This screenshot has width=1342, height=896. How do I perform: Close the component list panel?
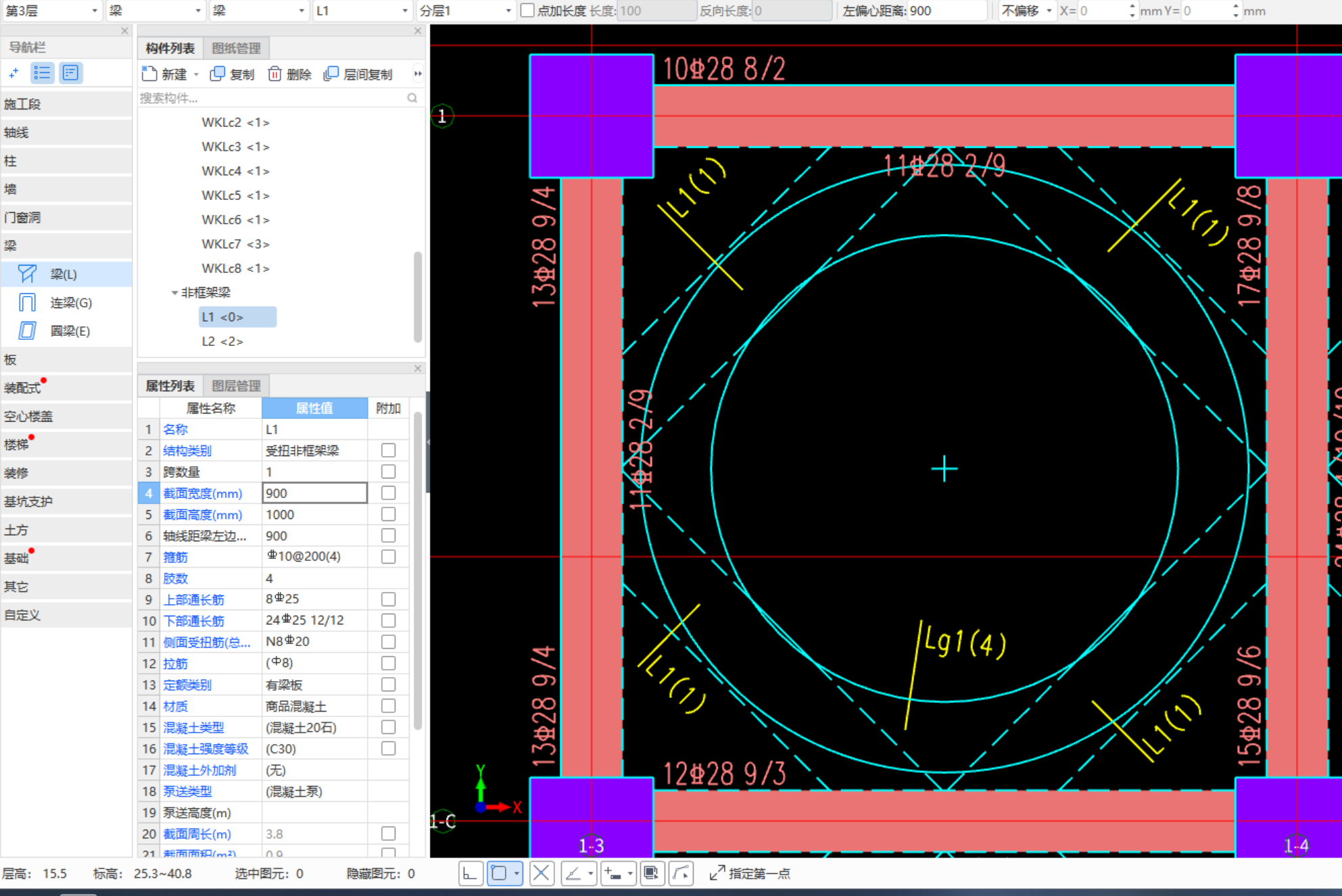point(417,30)
